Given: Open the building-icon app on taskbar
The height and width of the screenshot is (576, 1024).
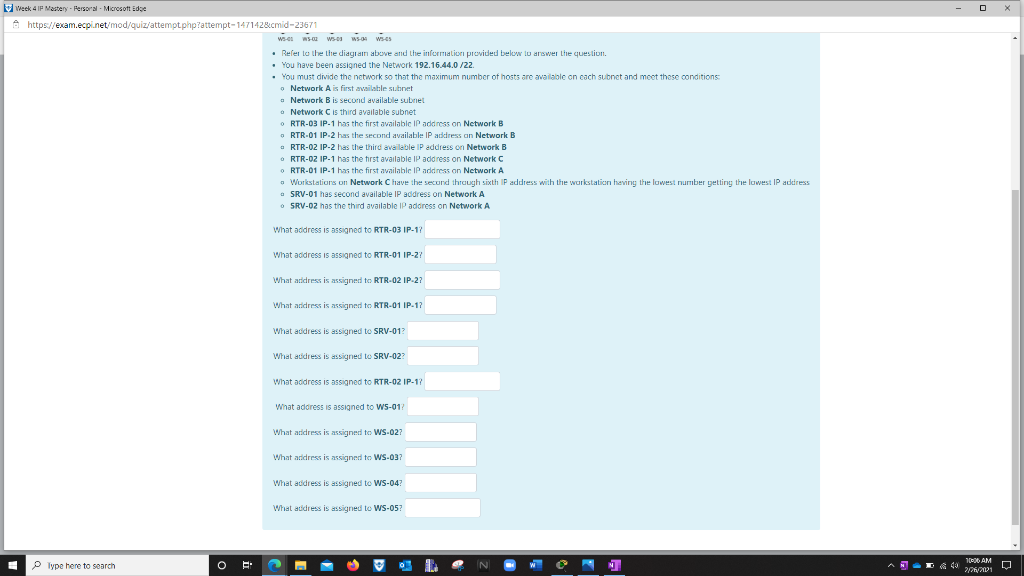Looking at the screenshot, I should click(431, 566).
